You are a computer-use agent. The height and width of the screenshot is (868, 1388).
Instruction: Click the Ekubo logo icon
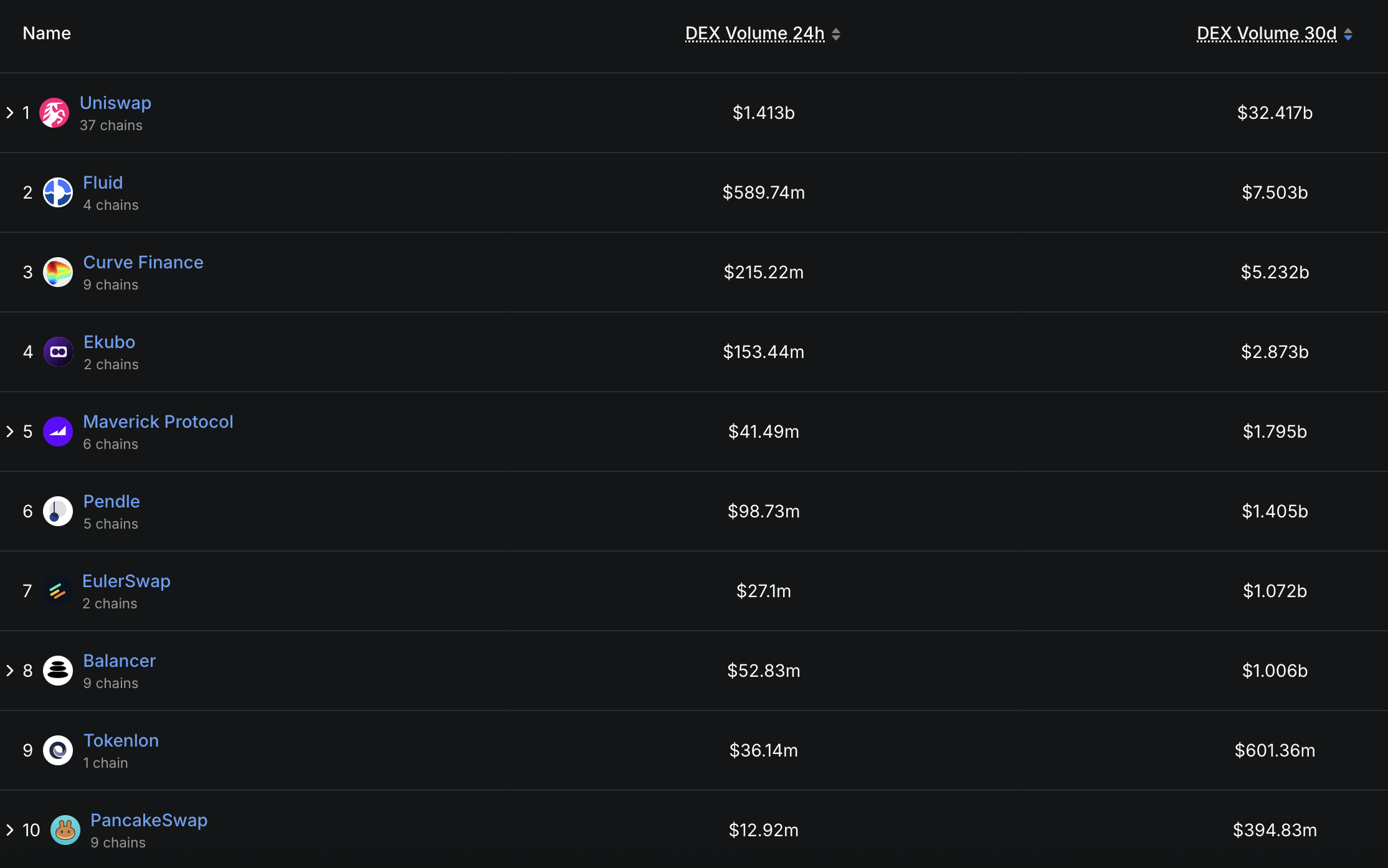[x=58, y=351]
